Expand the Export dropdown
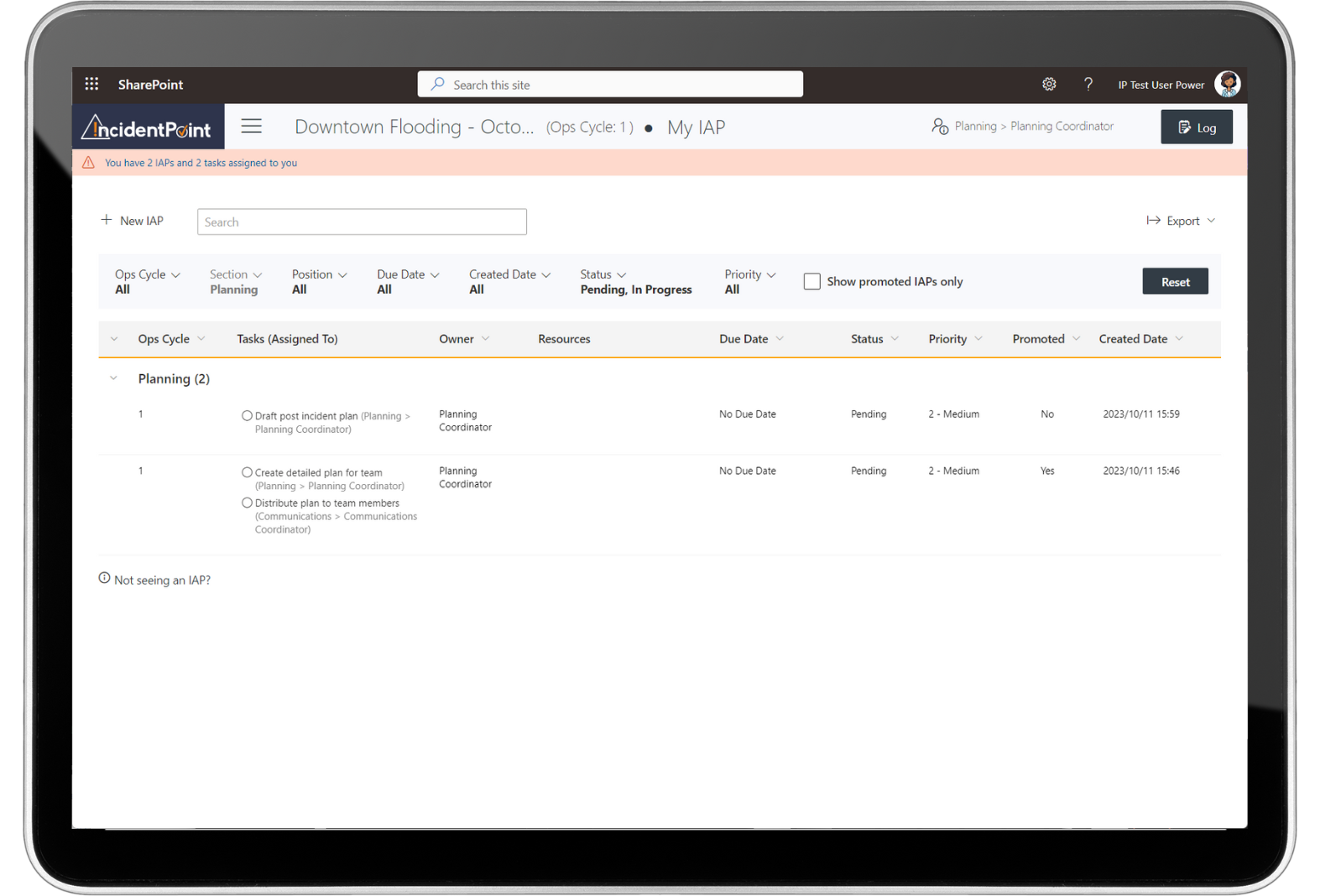The image size is (1320, 896). [1182, 221]
